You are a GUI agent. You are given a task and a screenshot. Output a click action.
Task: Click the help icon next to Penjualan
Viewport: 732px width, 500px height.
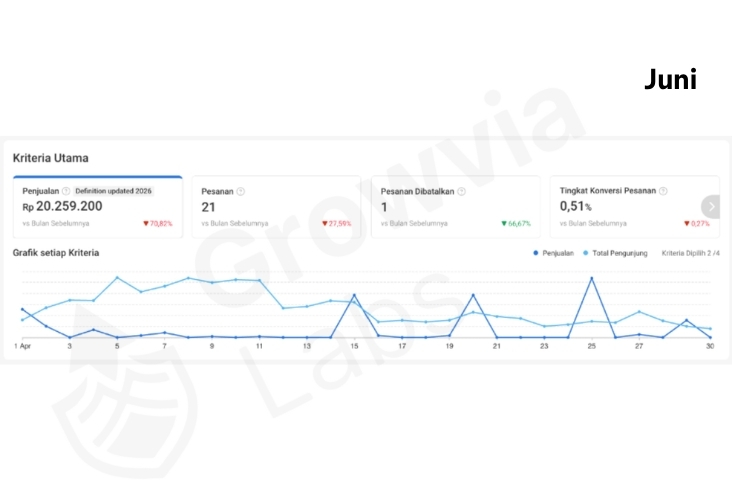[66, 191]
